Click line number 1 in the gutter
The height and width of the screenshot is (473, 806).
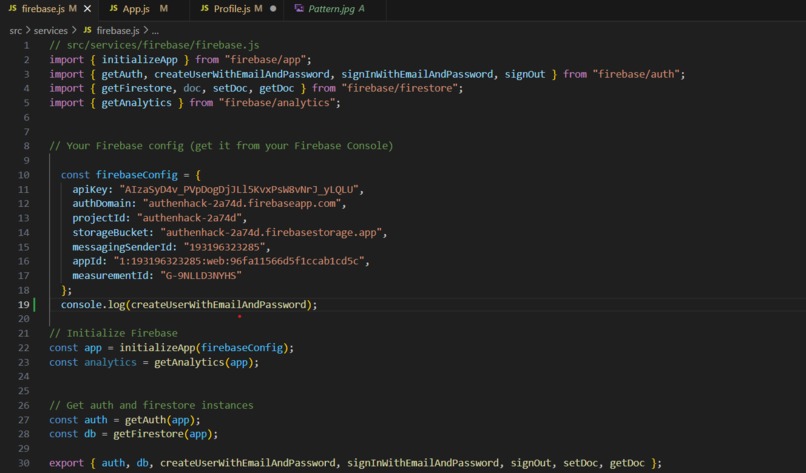point(26,45)
